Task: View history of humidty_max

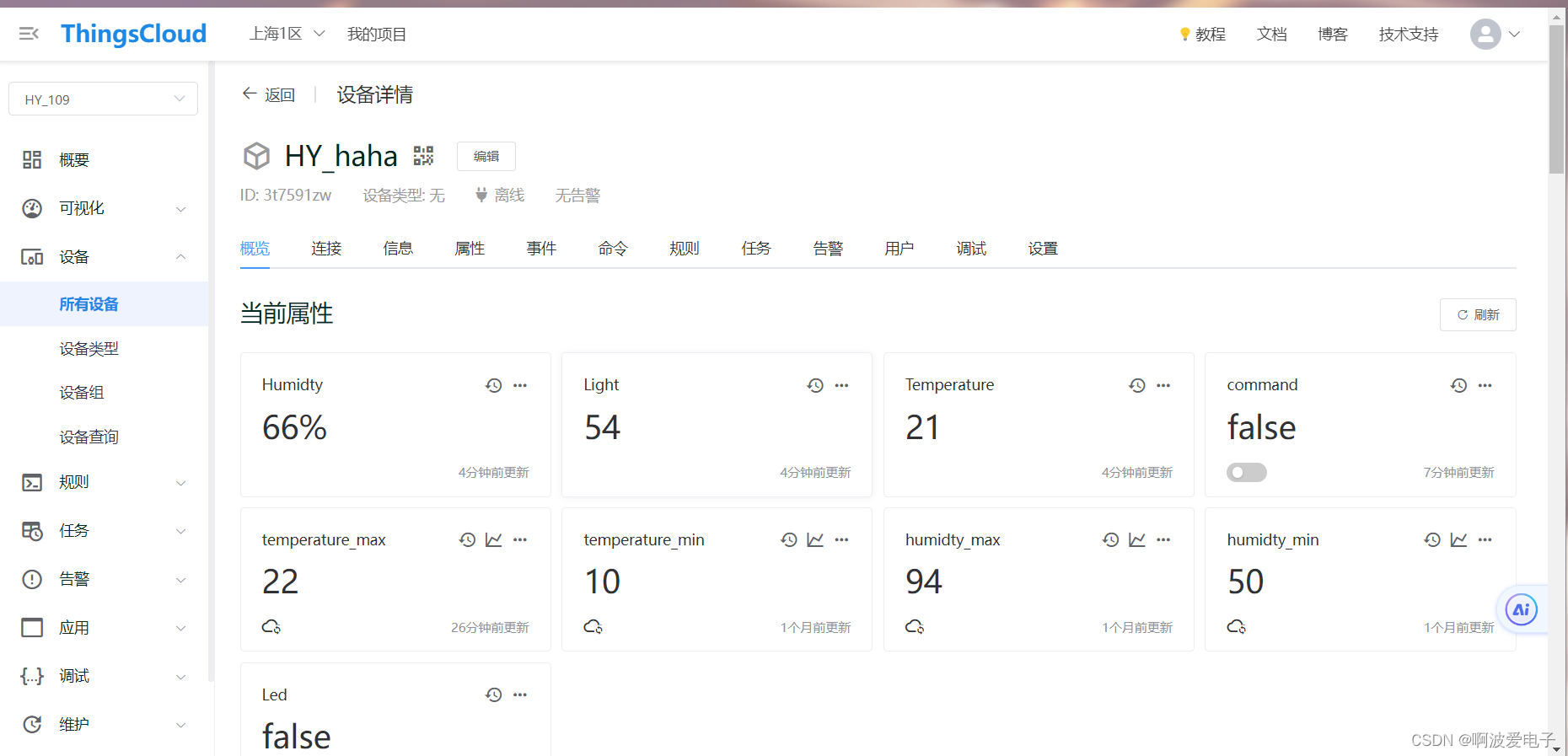Action: (1111, 539)
